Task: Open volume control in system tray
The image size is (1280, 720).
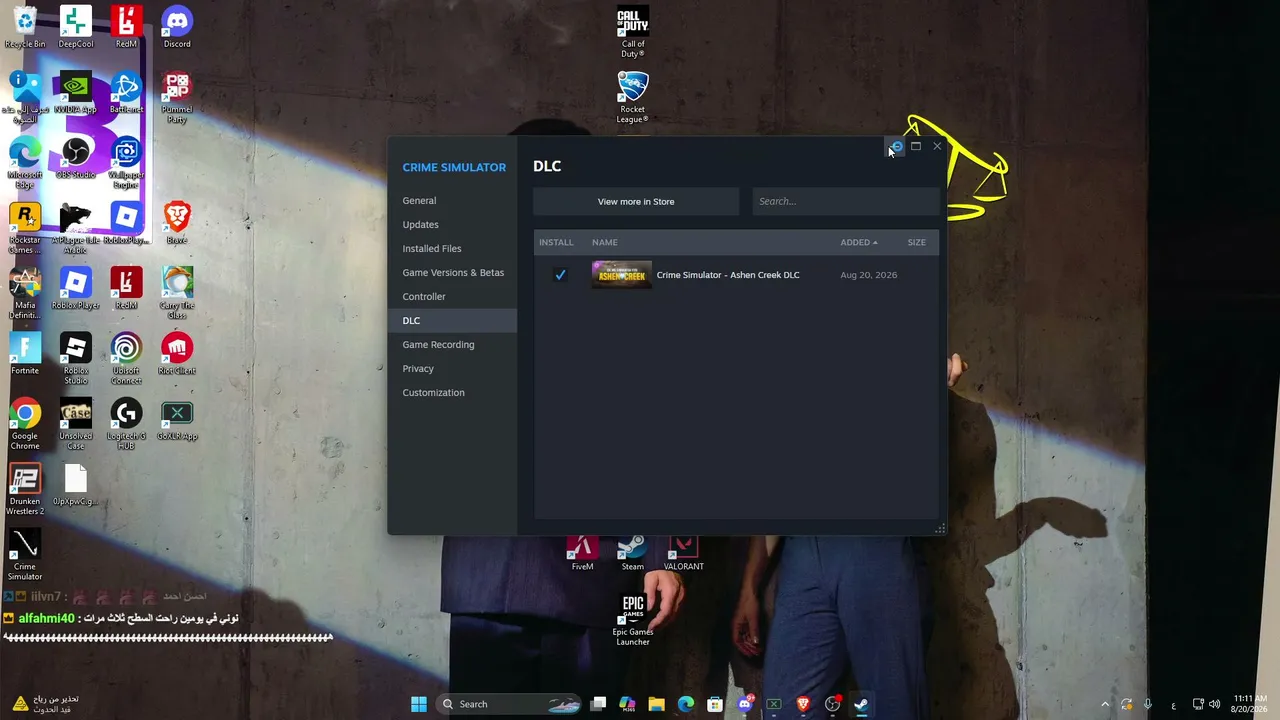Action: click(1215, 704)
